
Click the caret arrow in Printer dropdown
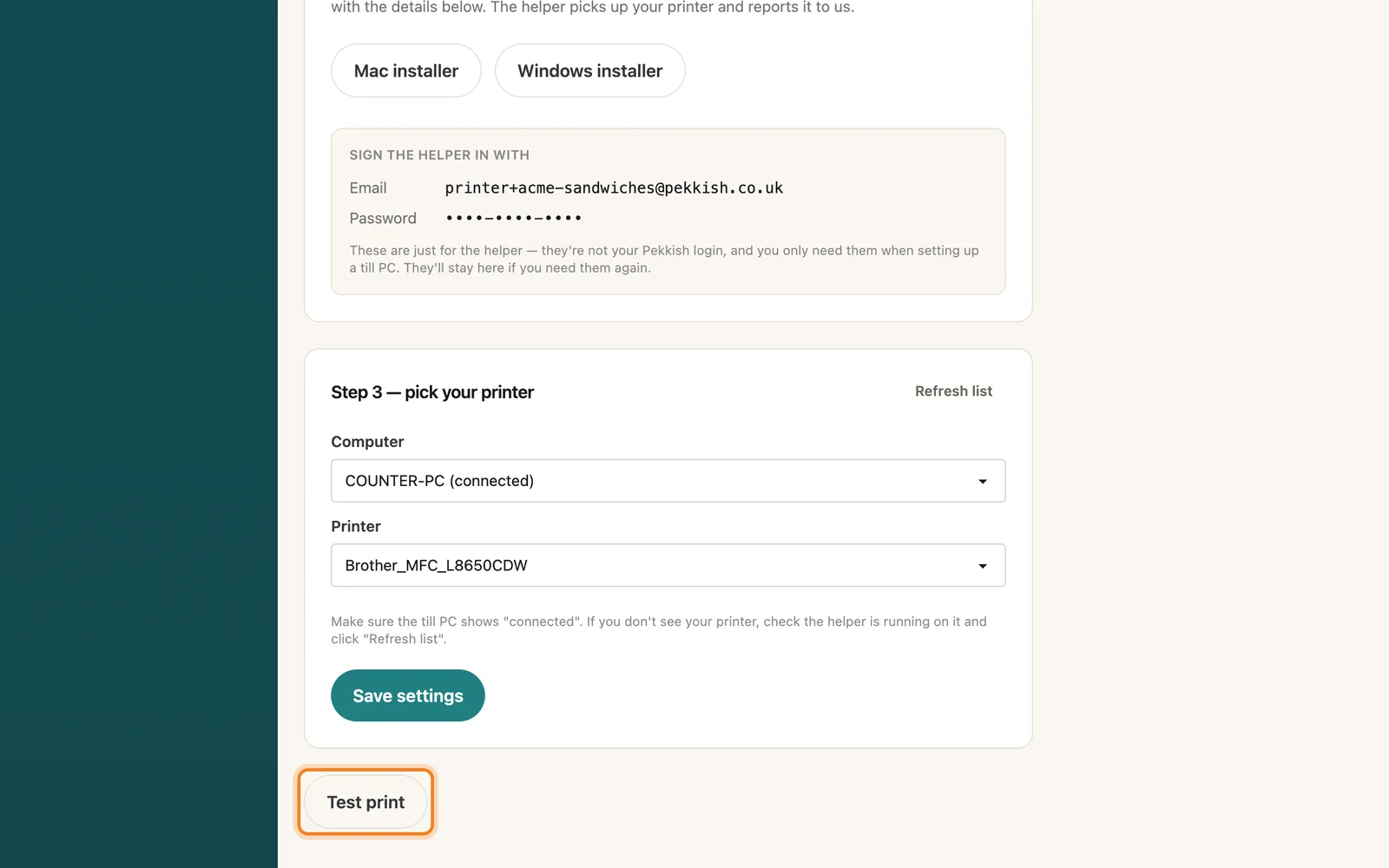(x=983, y=566)
